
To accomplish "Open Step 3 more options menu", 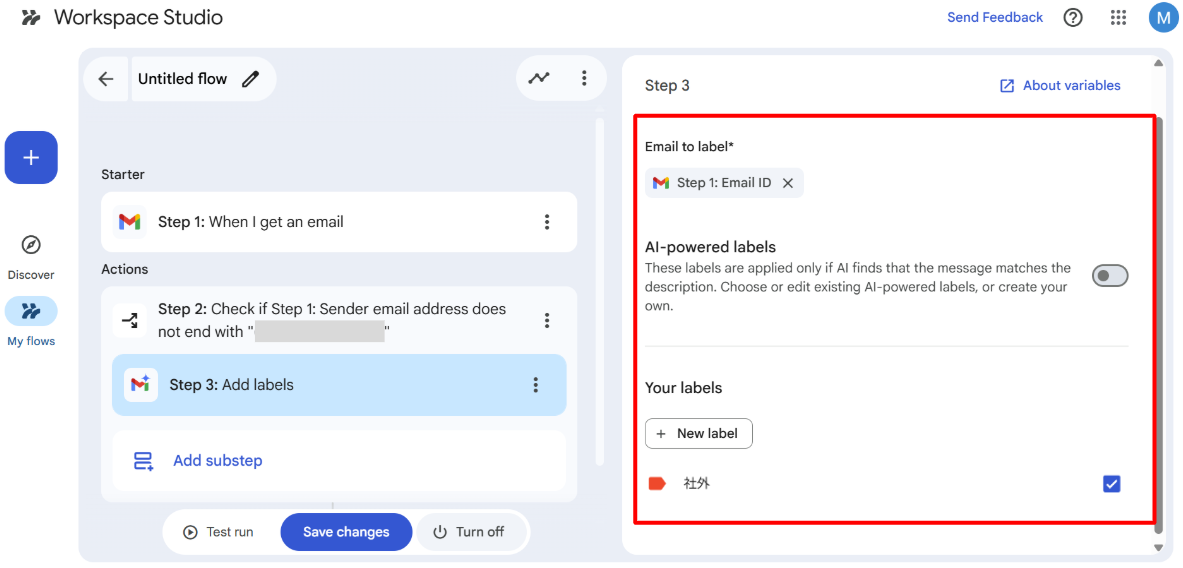I will click(536, 385).
